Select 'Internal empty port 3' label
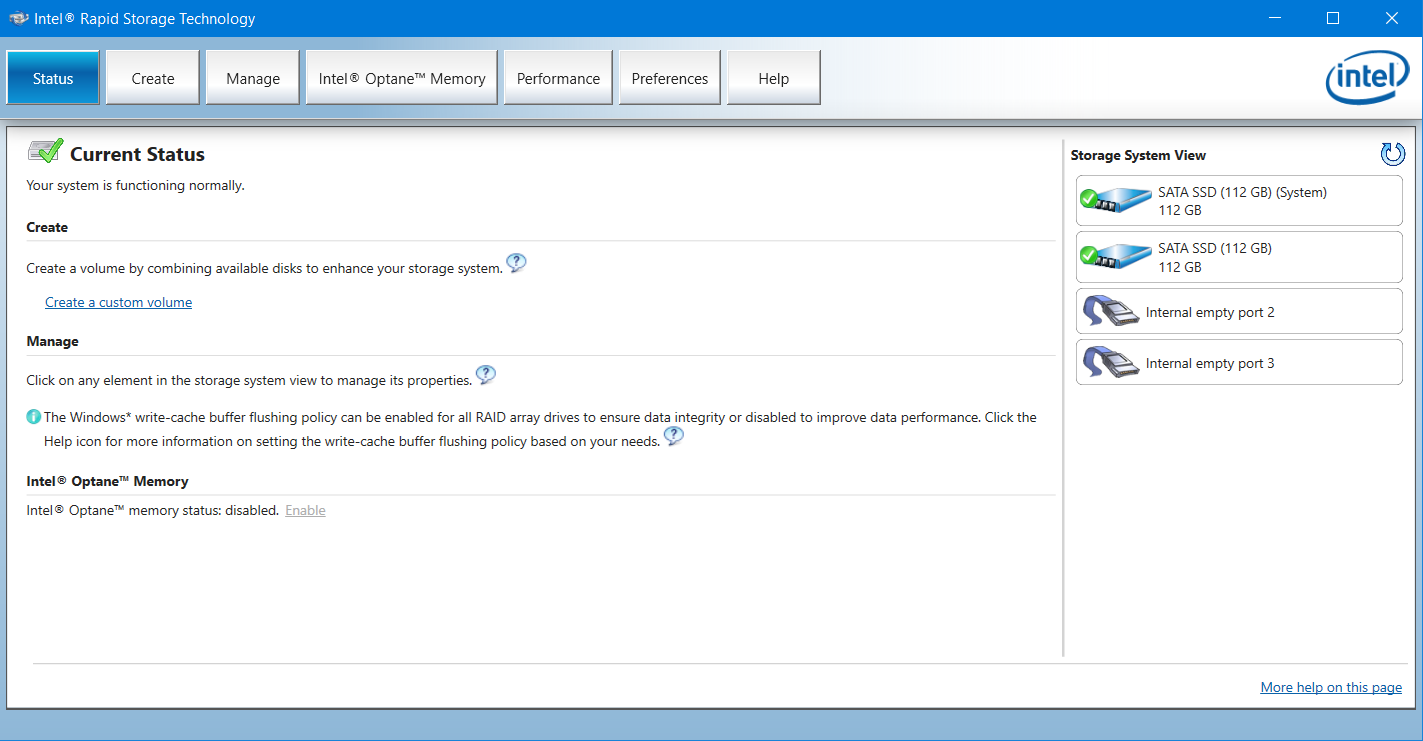This screenshot has width=1423, height=741. point(1210,363)
